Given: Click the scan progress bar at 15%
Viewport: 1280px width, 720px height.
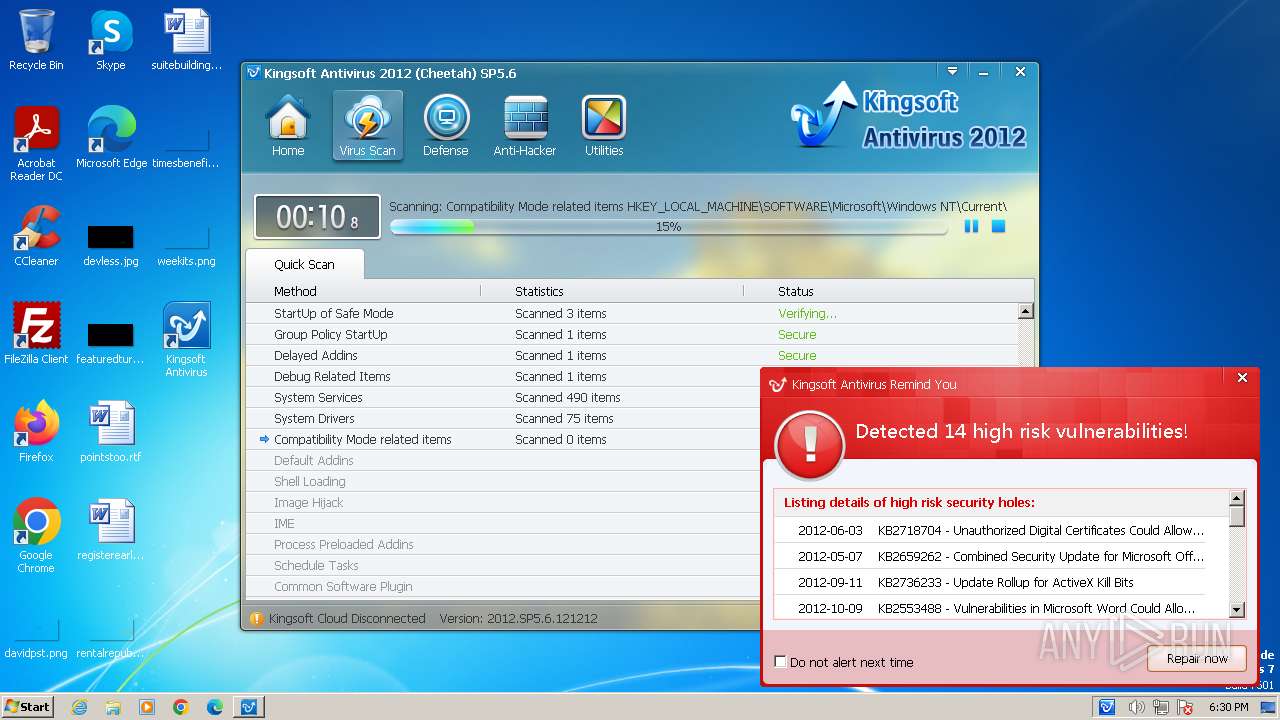Looking at the screenshot, I should coord(668,227).
